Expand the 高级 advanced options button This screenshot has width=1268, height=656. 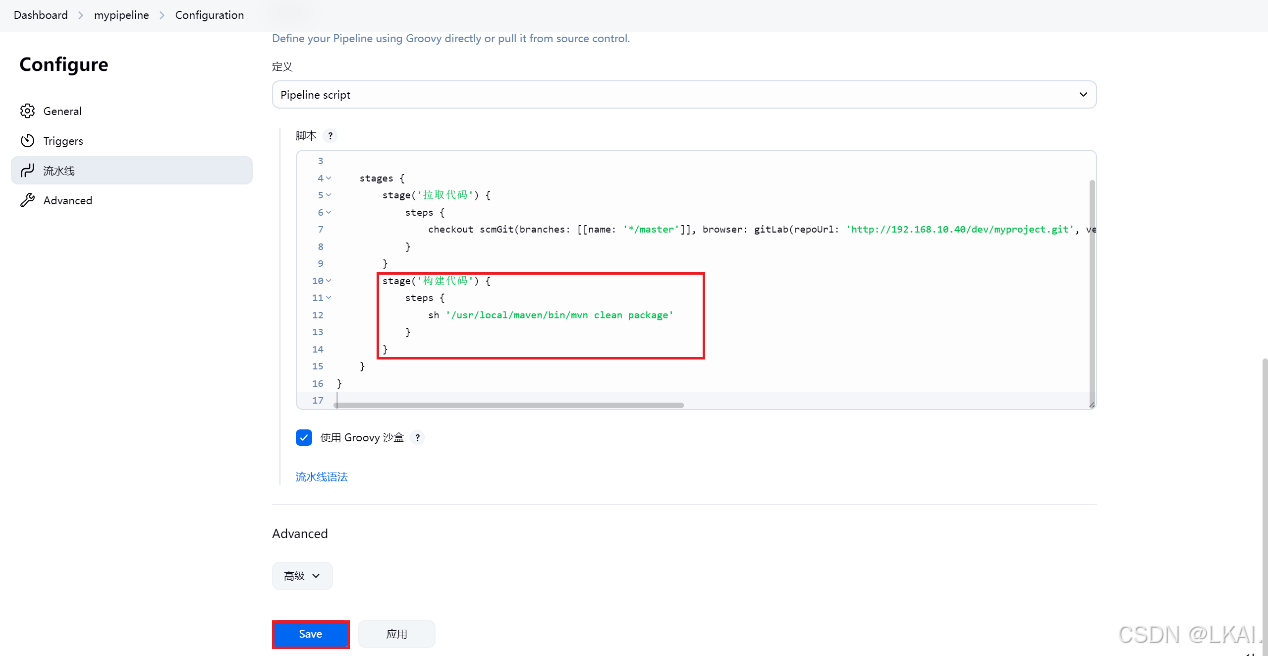[302, 576]
